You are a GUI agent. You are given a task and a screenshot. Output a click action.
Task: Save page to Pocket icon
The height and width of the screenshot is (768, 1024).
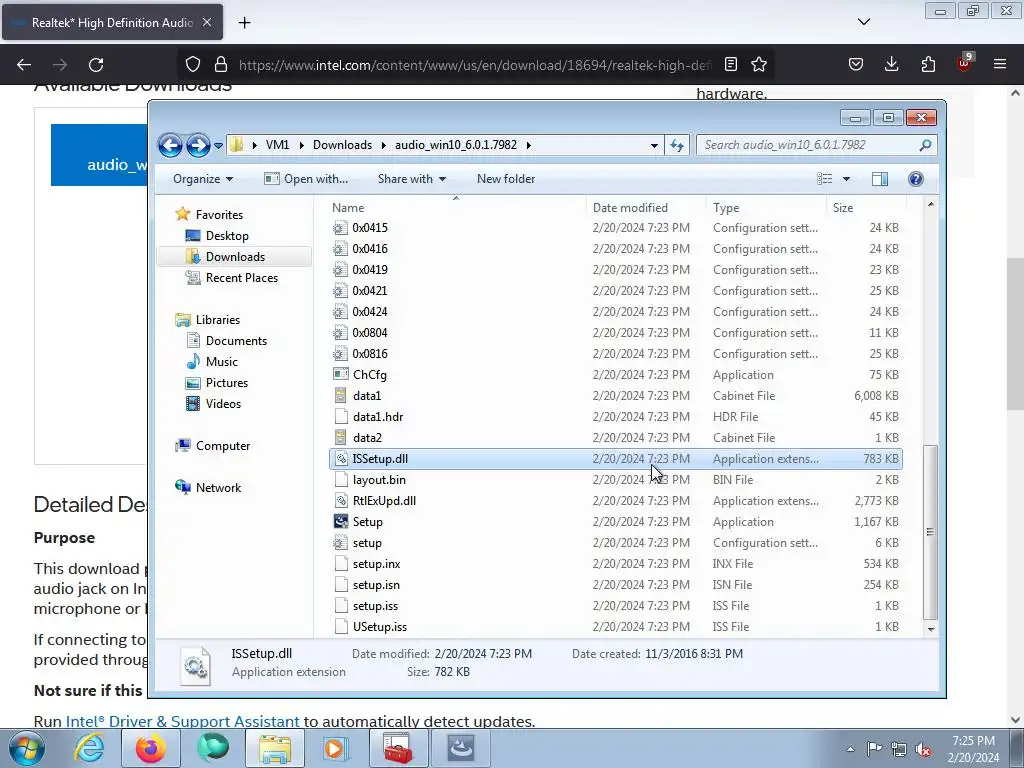tap(856, 64)
